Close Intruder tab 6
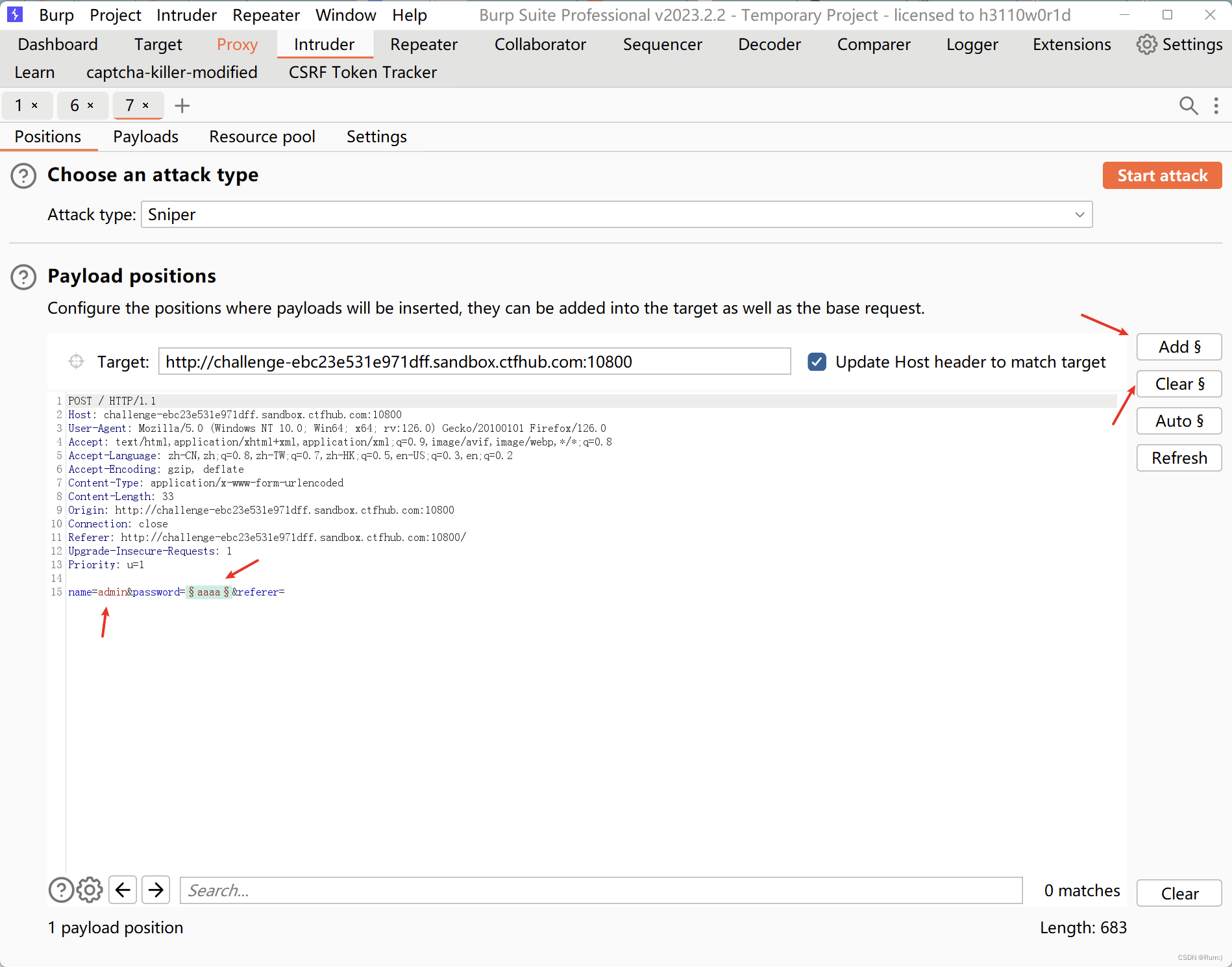 click(91, 105)
